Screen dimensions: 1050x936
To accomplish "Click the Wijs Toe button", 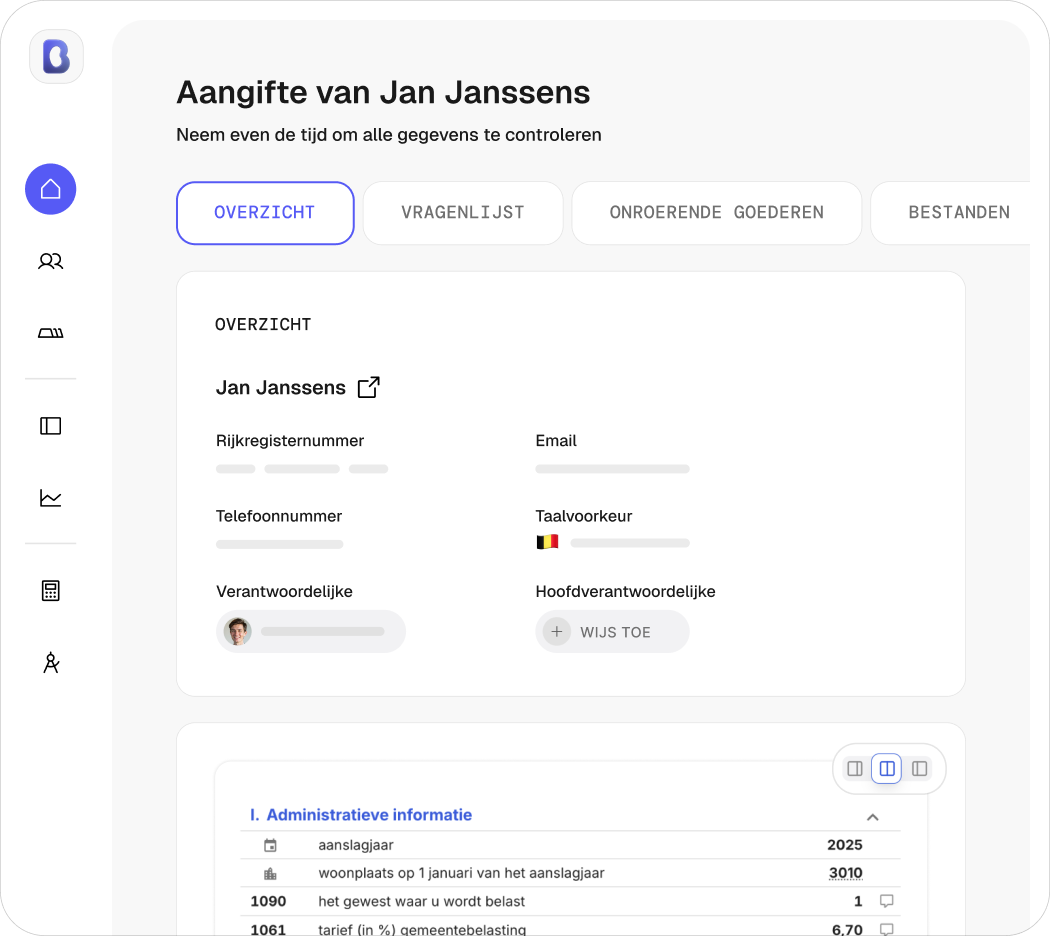I will pyautogui.click(x=612, y=631).
